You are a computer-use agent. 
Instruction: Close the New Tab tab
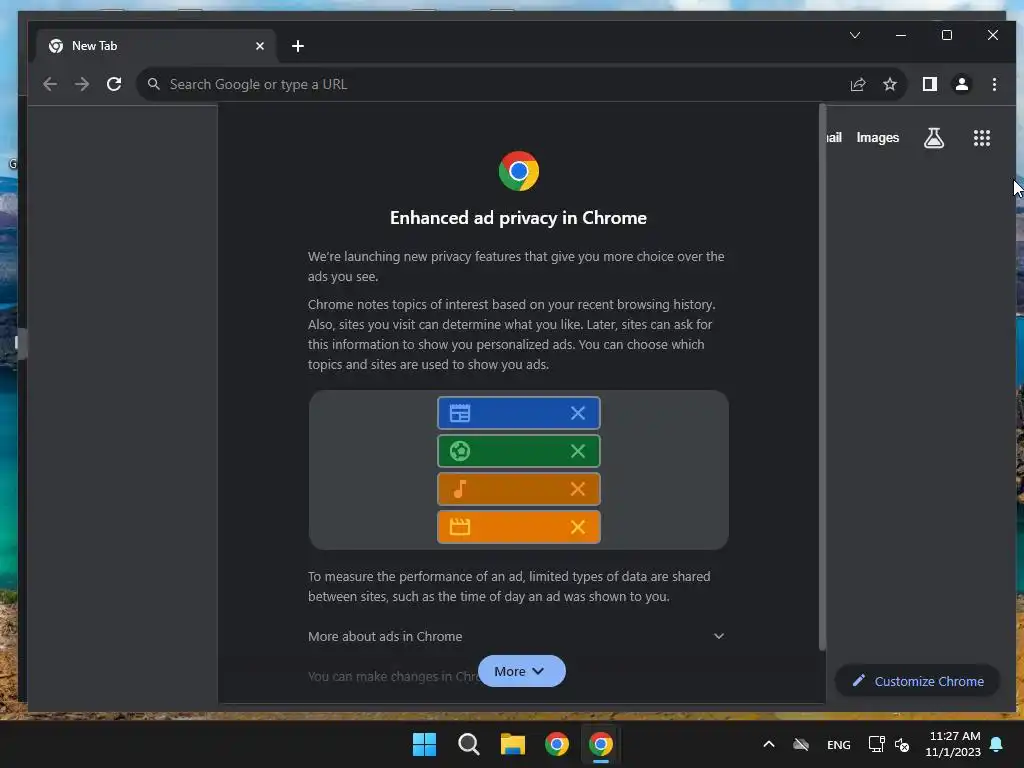[x=260, y=46]
